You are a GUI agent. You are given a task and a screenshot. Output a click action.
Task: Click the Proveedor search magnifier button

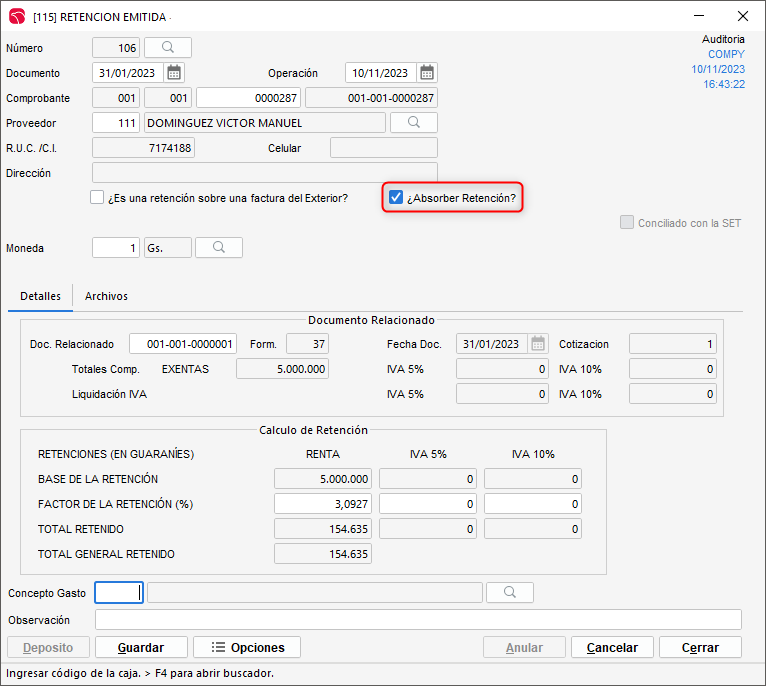pos(413,123)
